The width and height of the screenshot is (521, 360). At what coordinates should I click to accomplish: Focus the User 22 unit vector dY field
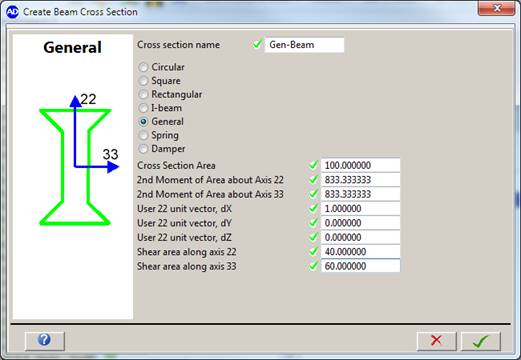tap(360, 223)
